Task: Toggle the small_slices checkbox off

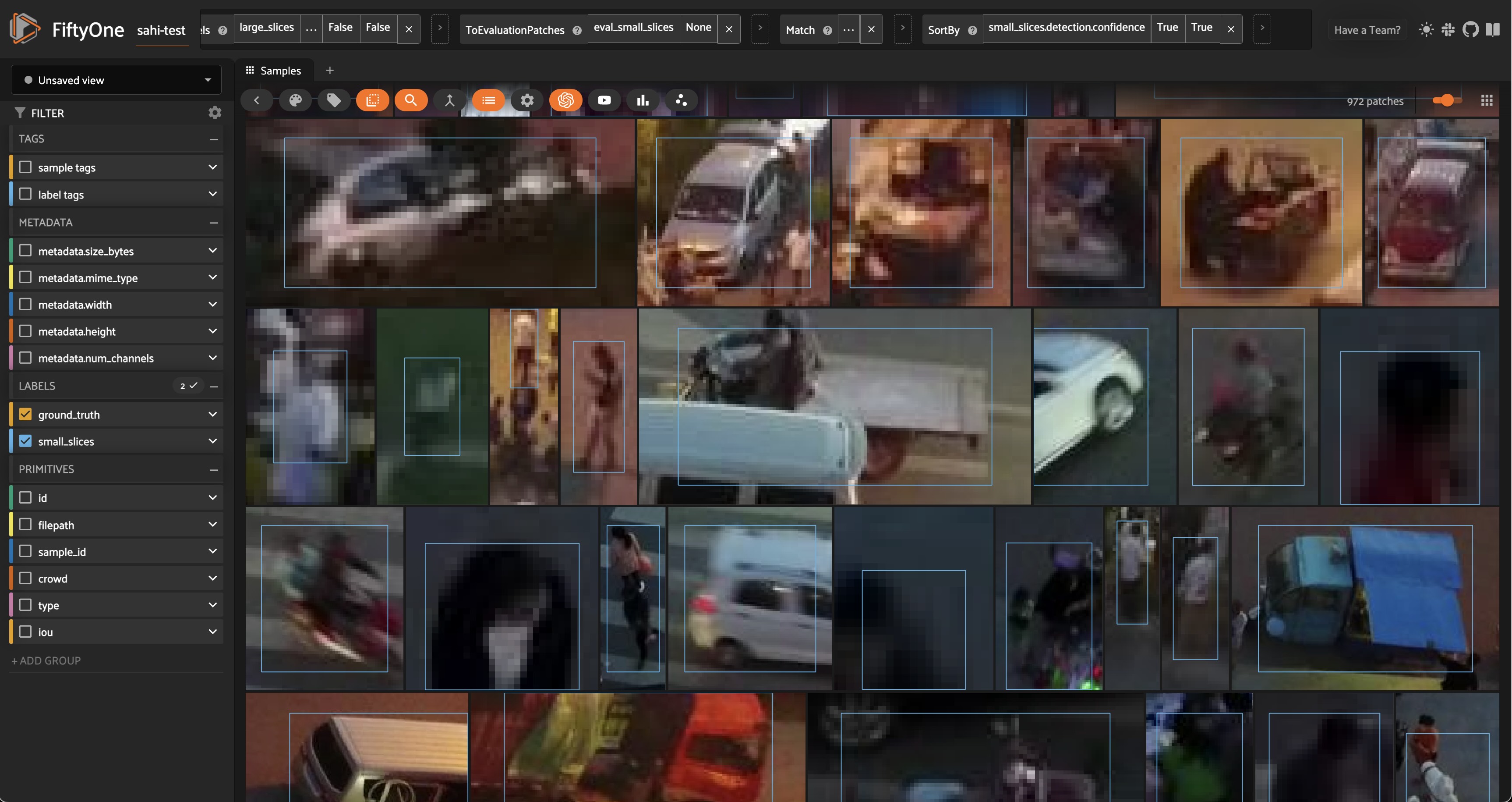Action: click(25, 441)
